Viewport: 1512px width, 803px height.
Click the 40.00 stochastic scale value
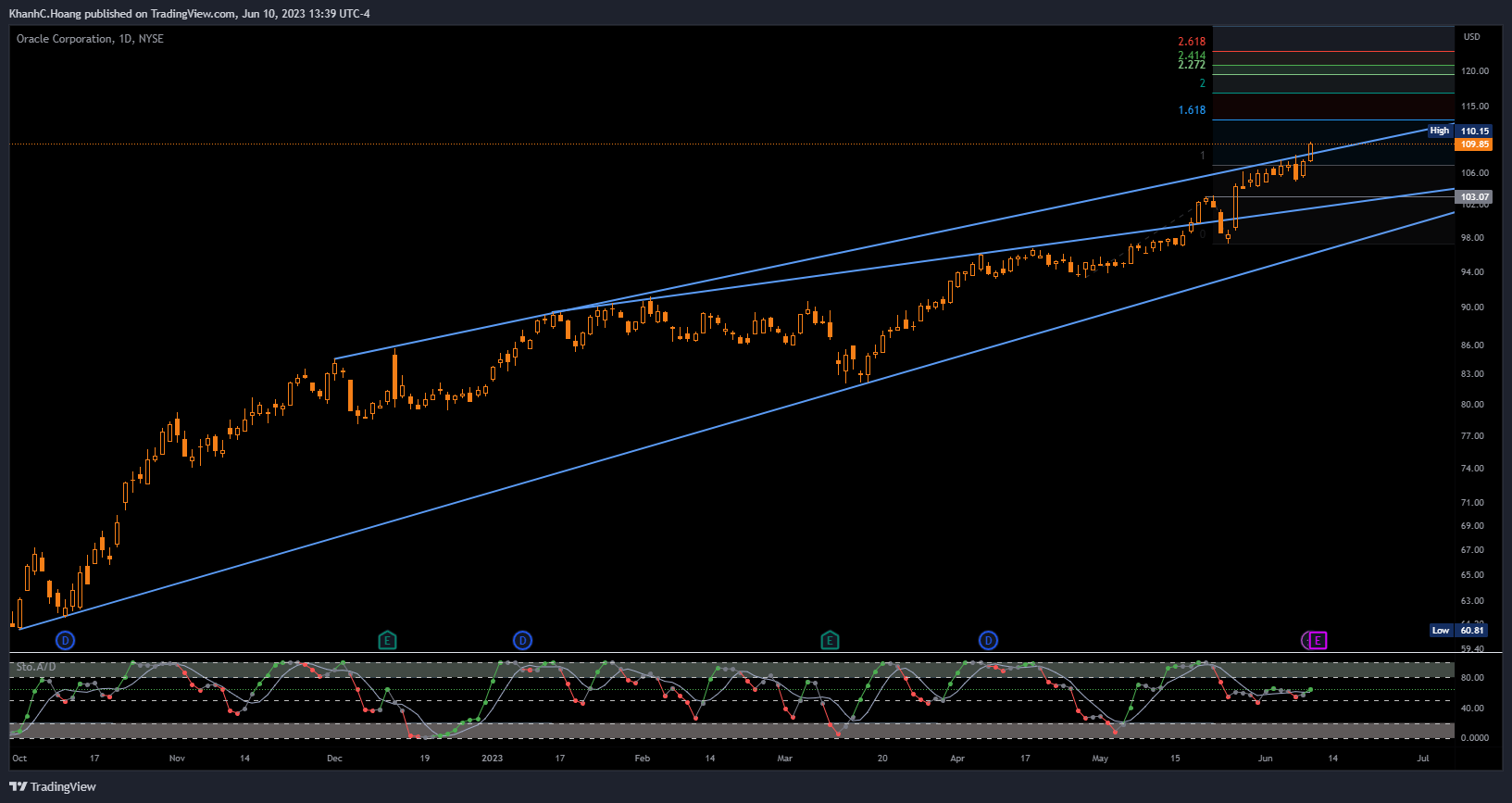click(x=1473, y=709)
